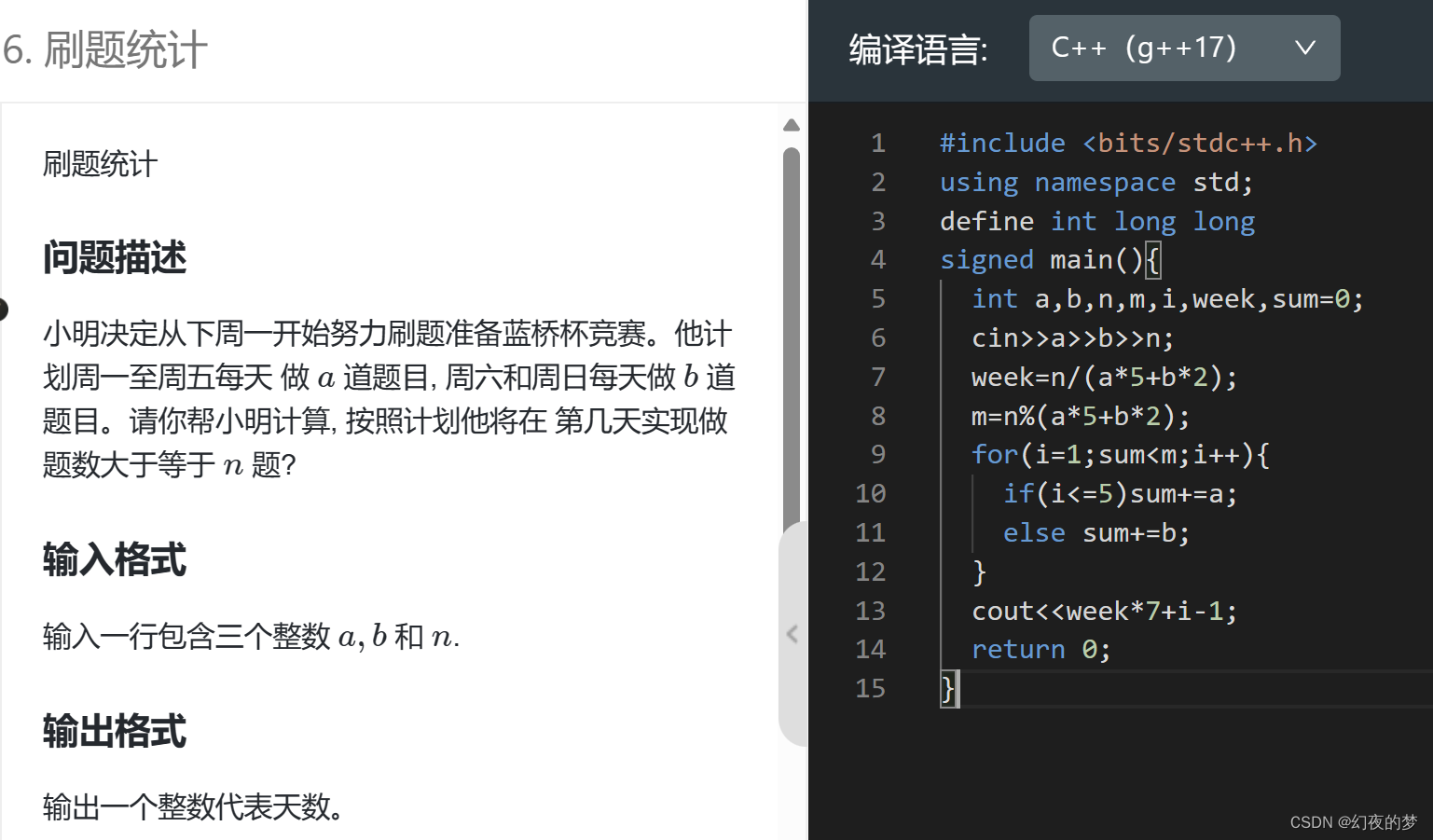The height and width of the screenshot is (840, 1433).
Task: Click code line 2 'using namespace std;'
Action: pos(1096,182)
